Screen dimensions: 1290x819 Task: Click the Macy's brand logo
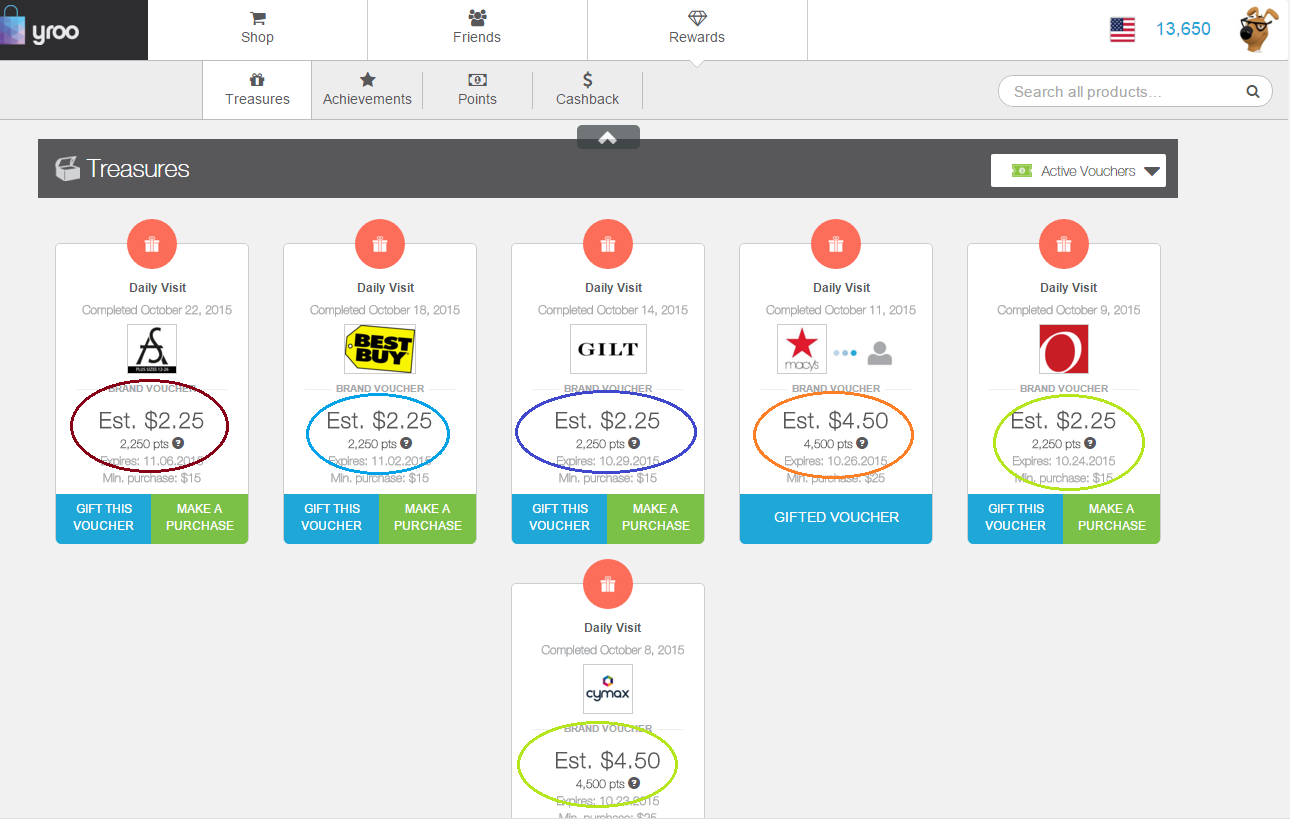coord(802,349)
